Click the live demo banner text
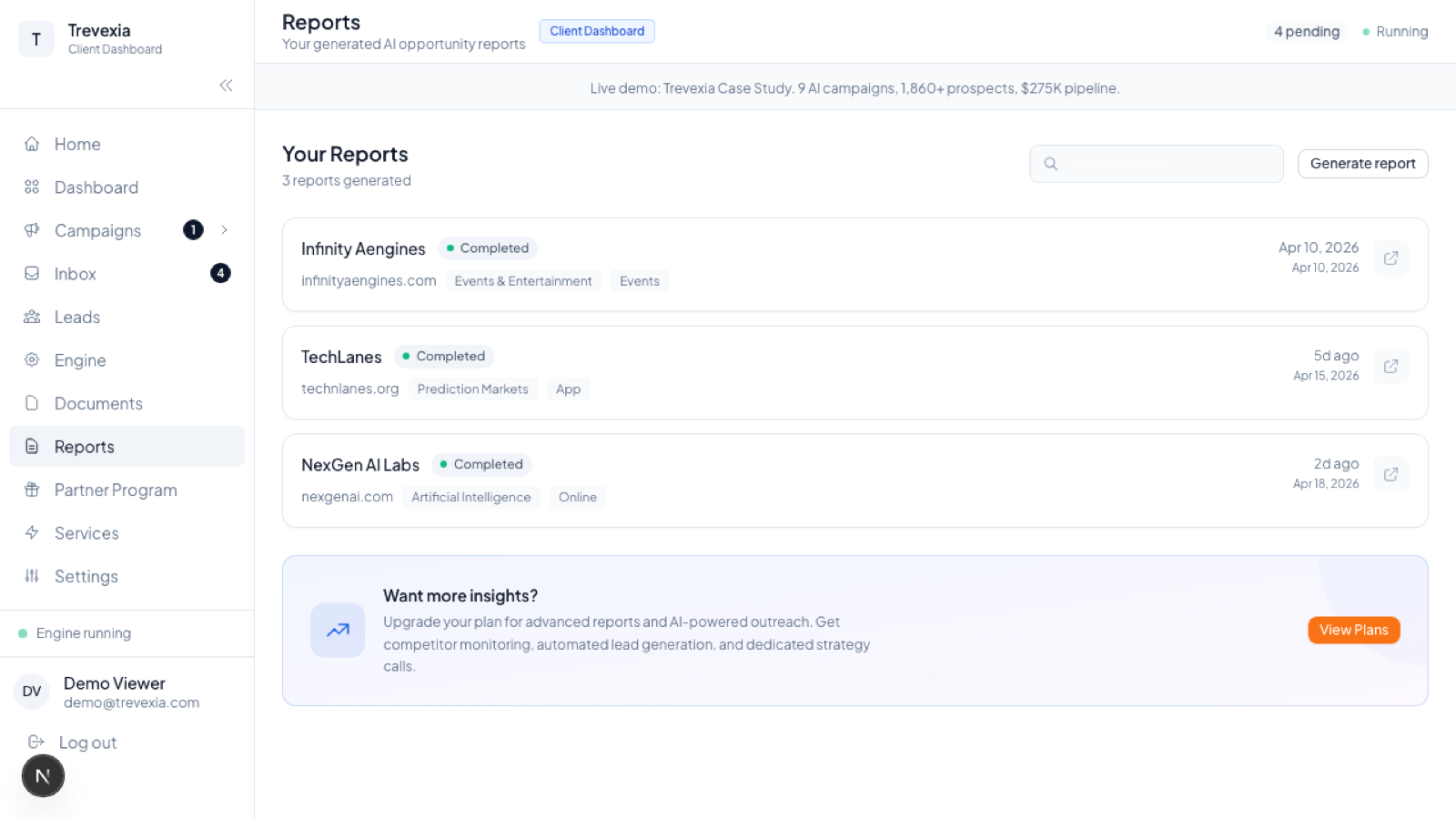 tap(854, 88)
